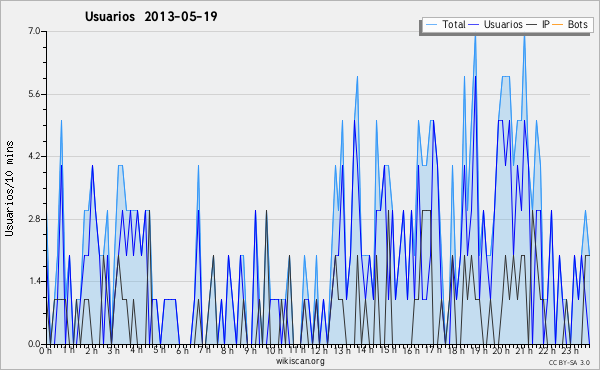Click the 4 h x-axis label

tap(136, 350)
